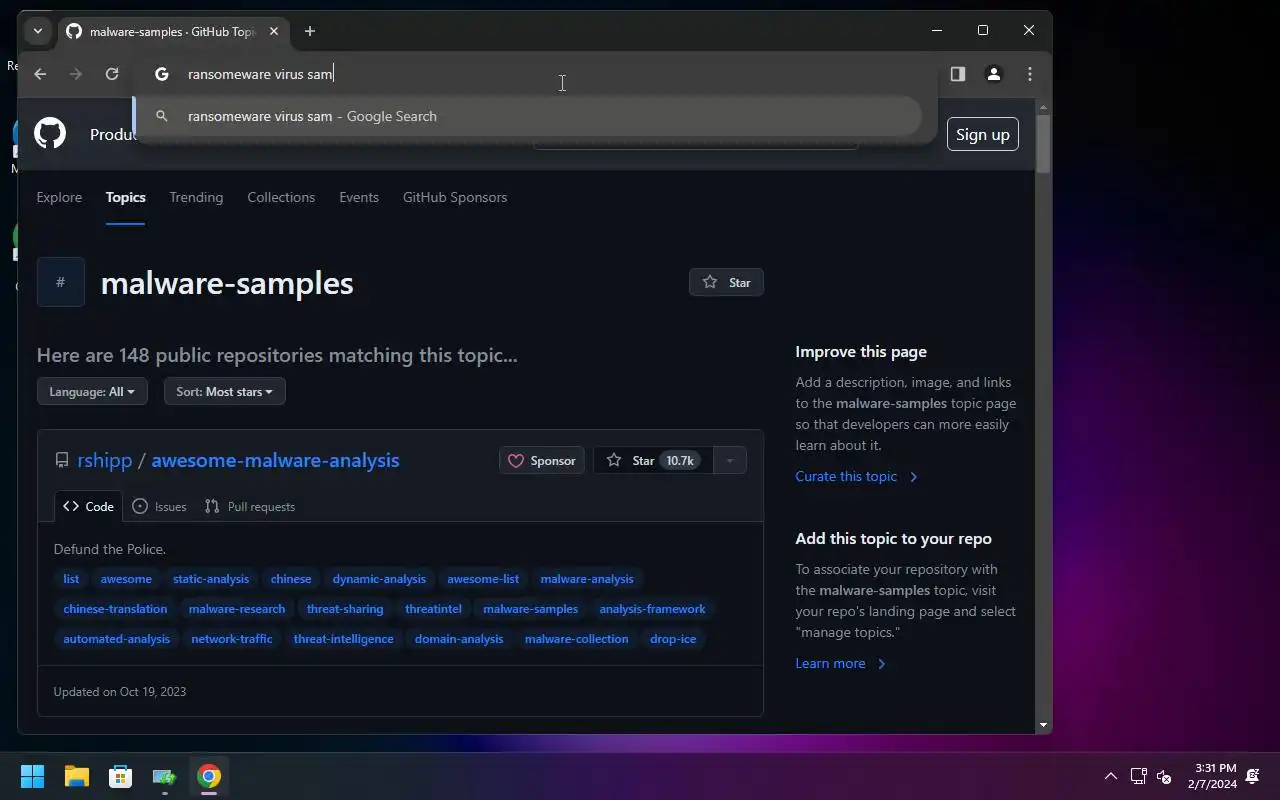The height and width of the screenshot is (800, 1280).
Task: Open Sort: Most stars dropdown
Action: (225, 391)
